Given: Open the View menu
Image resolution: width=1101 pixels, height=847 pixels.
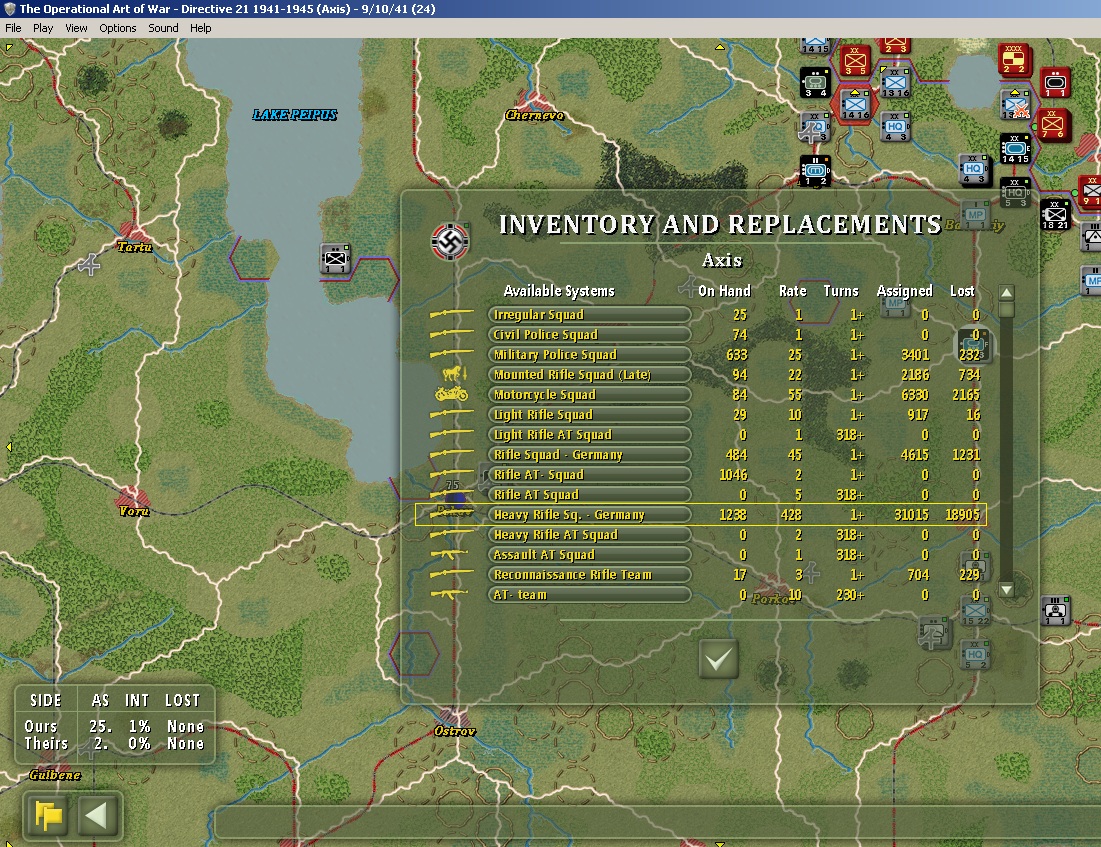Looking at the screenshot, I should tap(76, 28).
